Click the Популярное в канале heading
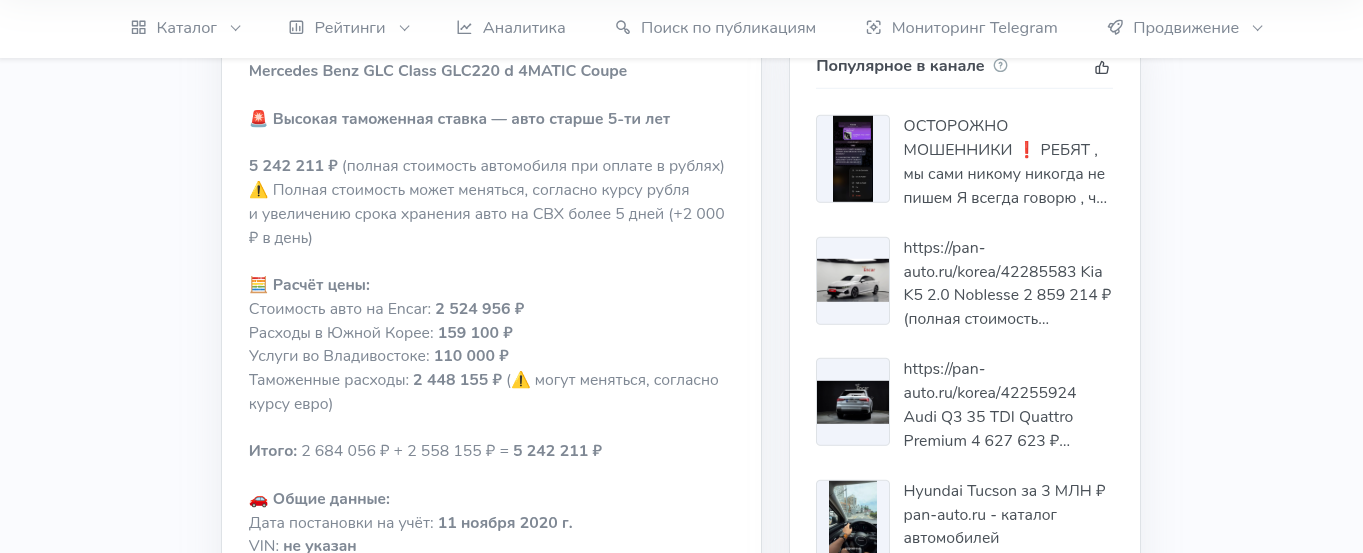The height and width of the screenshot is (553, 1363). coord(900,66)
